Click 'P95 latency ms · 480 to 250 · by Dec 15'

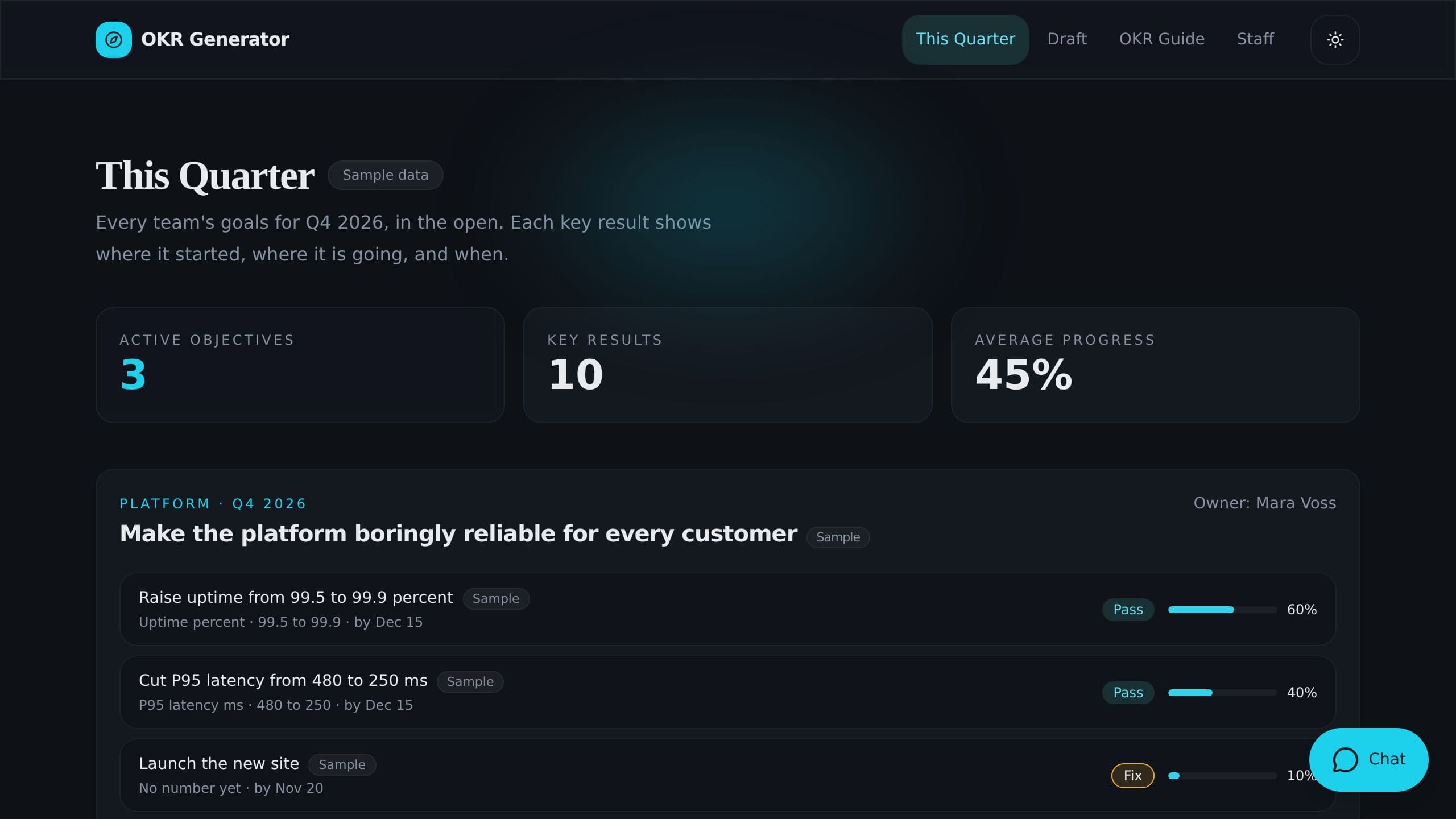(276, 705)
